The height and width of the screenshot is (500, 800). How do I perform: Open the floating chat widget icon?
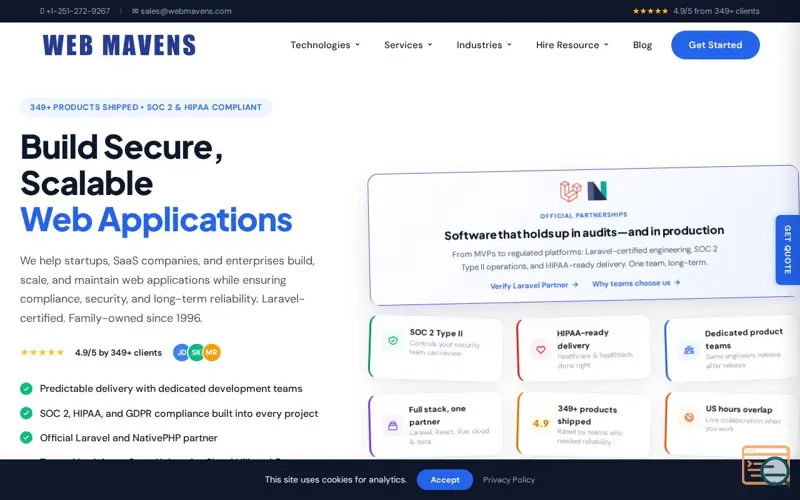point(766,465)
